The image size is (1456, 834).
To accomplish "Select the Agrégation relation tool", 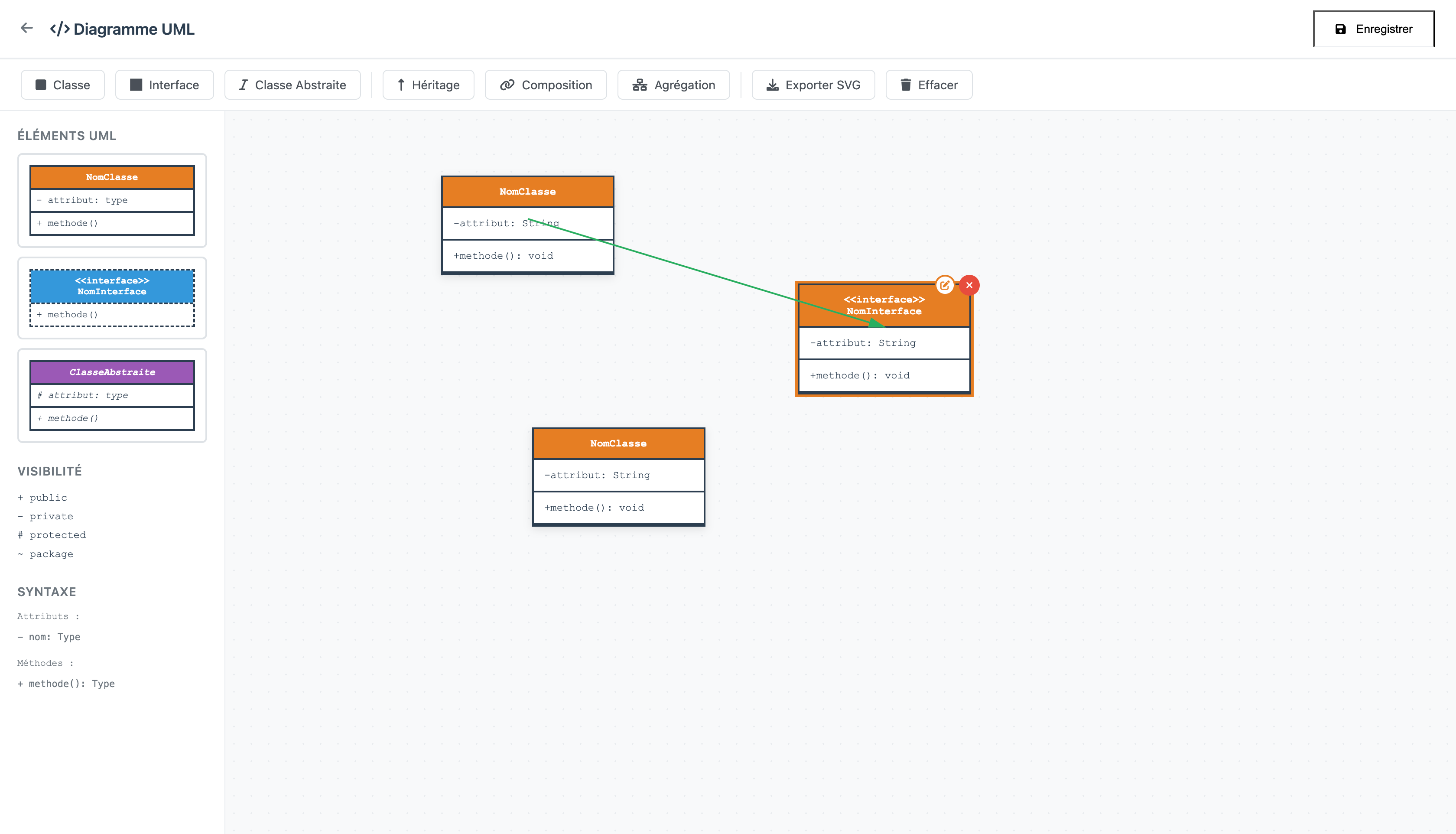I will pos(673,84).
